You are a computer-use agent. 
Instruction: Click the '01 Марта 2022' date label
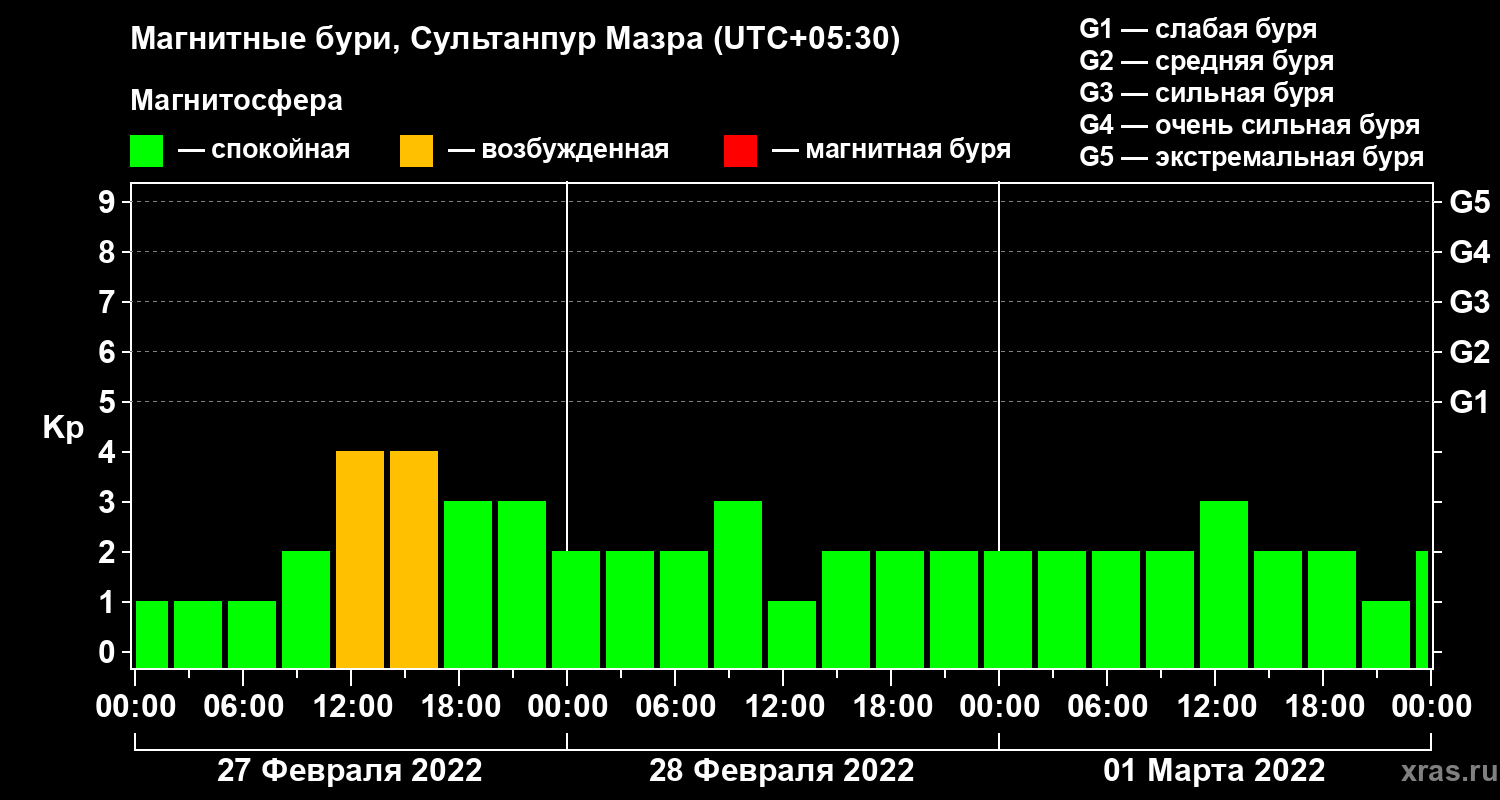(x=1215, y=771)
